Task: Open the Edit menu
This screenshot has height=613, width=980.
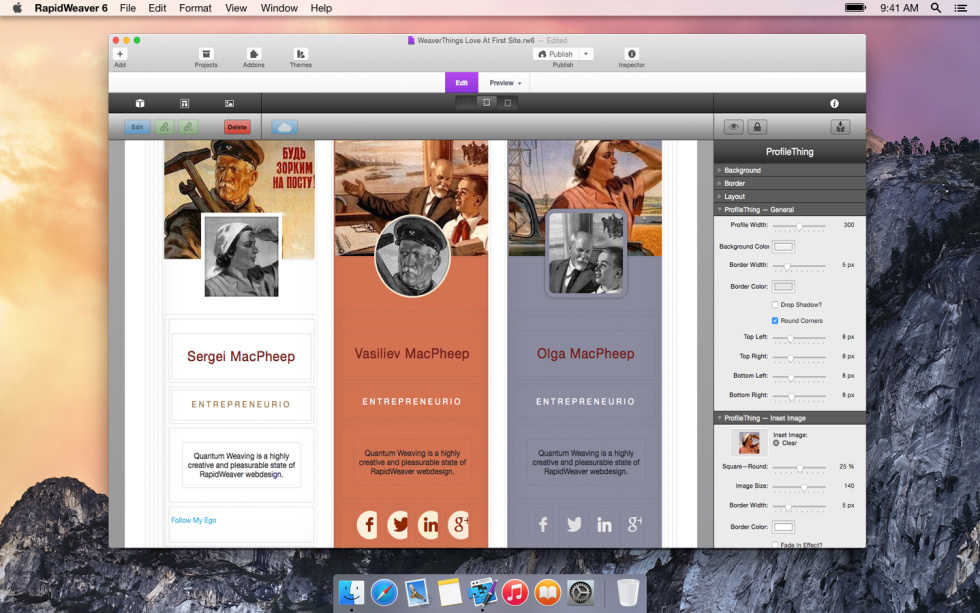Action: [157, 8]
